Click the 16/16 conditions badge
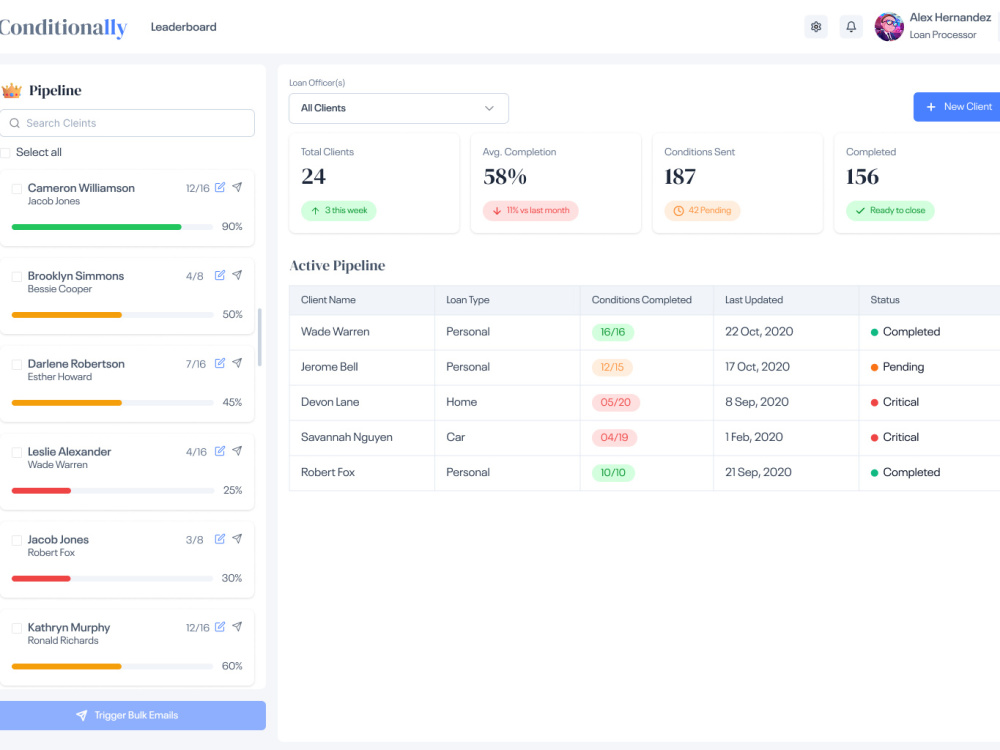The width and height of the screenshot is (1000, 750). coord(613,332)
